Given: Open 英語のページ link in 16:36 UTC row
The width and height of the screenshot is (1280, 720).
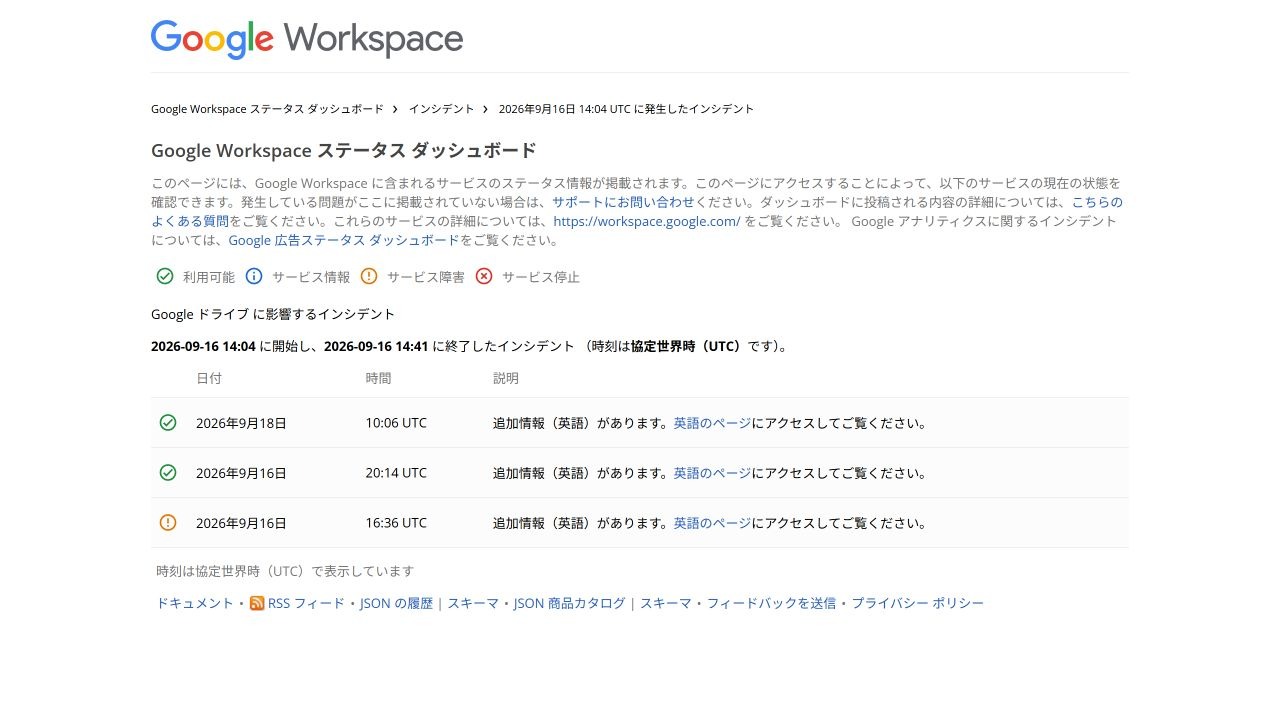Looking at the screenshot, I should point(712,523).
